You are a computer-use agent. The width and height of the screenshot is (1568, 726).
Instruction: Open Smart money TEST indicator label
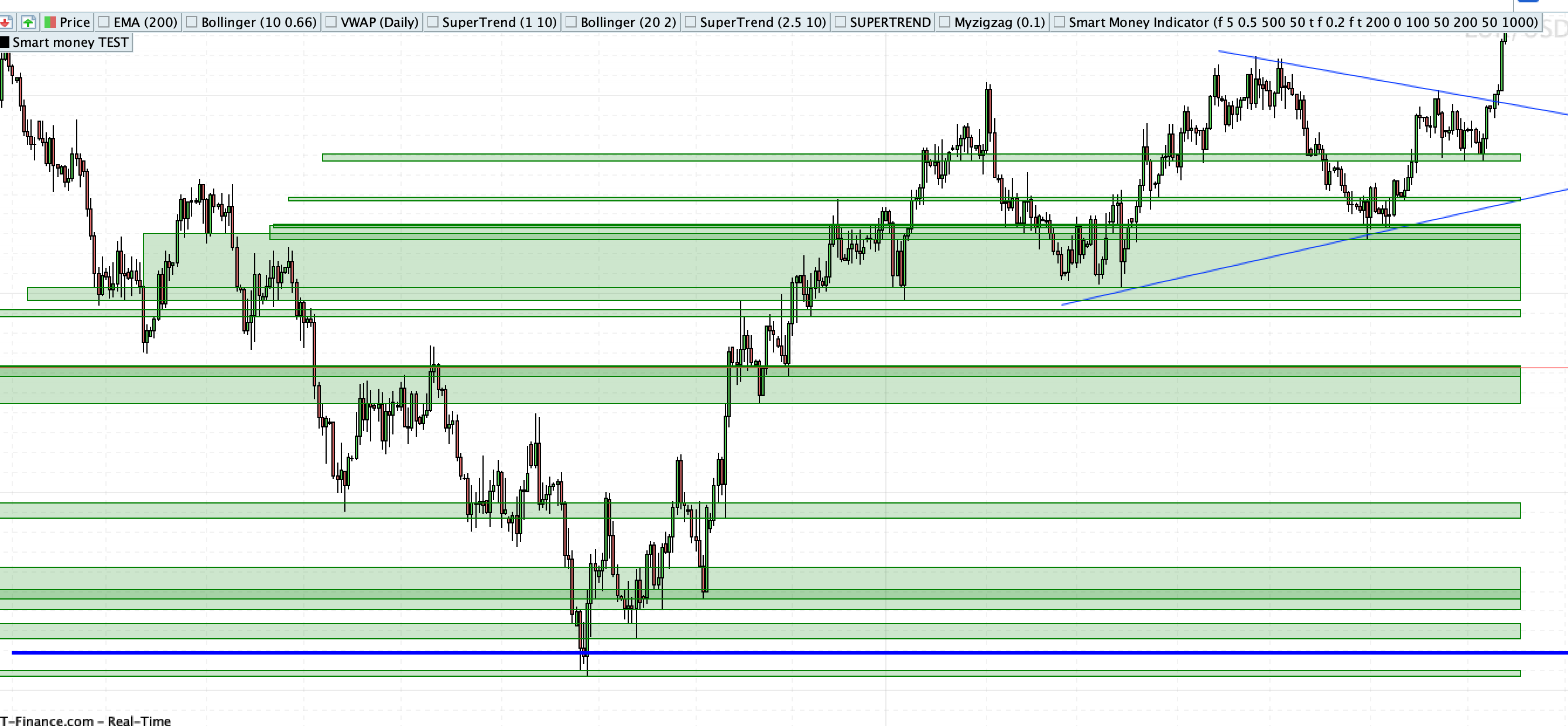pyautogui.click(x=70, y=42)
